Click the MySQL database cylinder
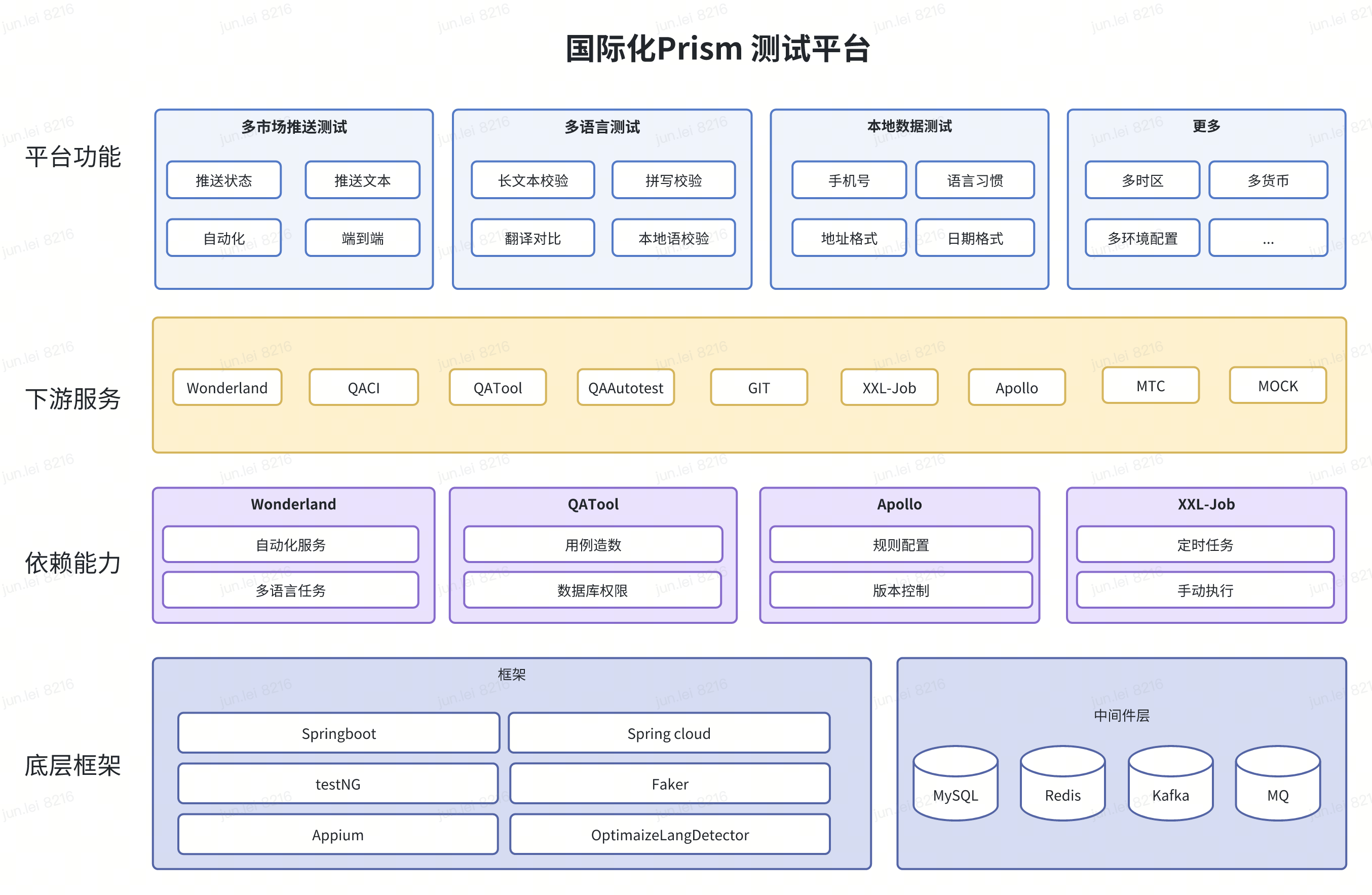 (955, 782)
